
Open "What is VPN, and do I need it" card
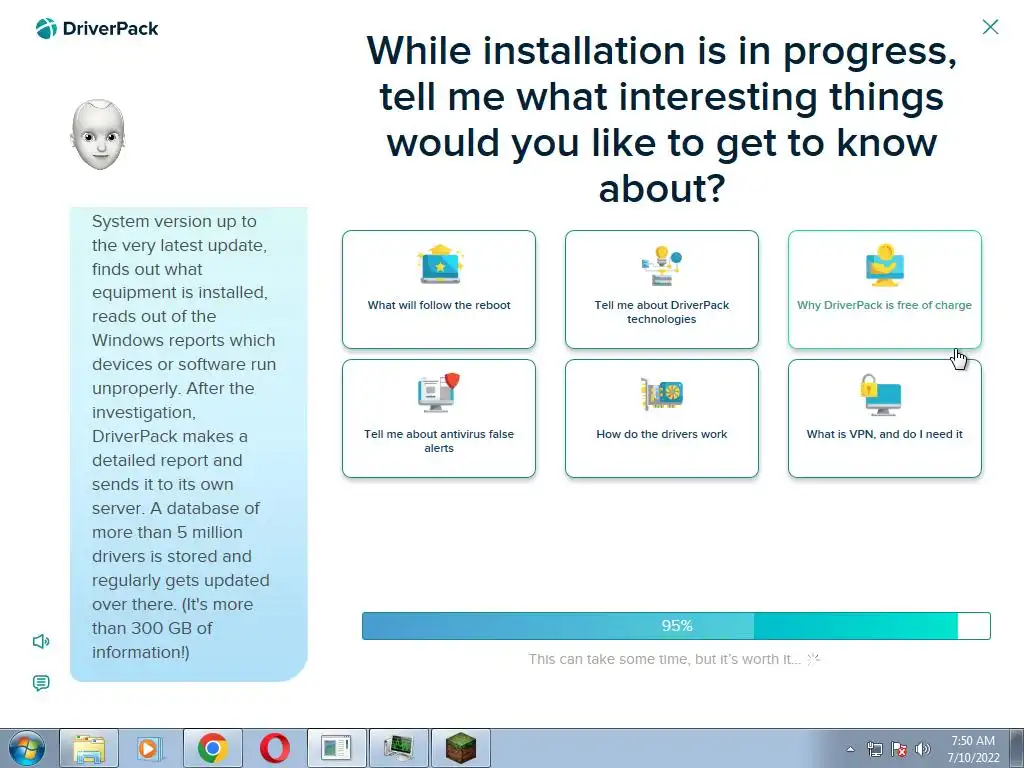(x=884, y=419)
